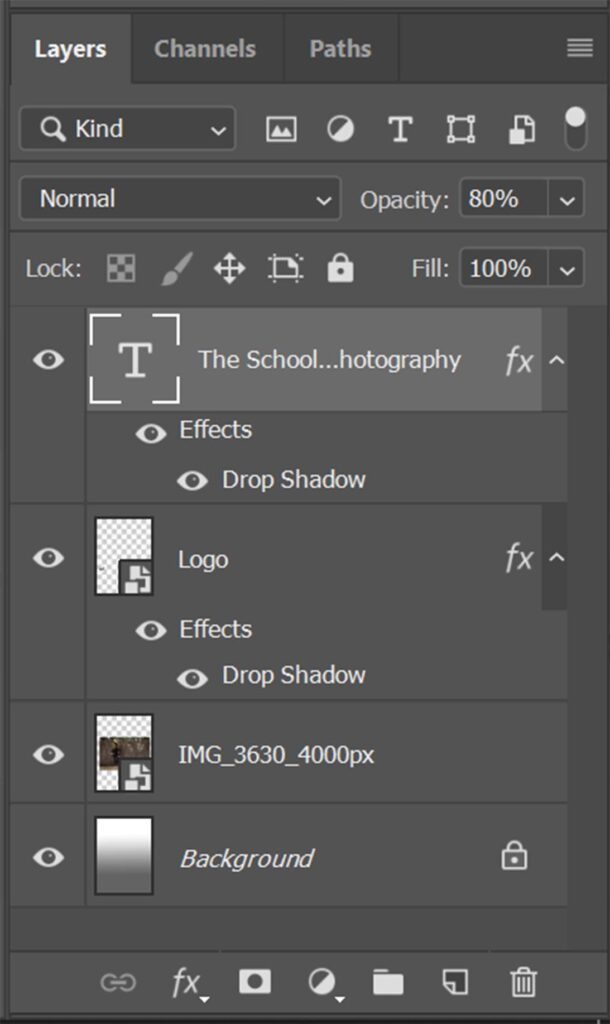The width and height of the screenshot is (610, 1024).
Task: Hide the Background layer
Action: point(48,857)
